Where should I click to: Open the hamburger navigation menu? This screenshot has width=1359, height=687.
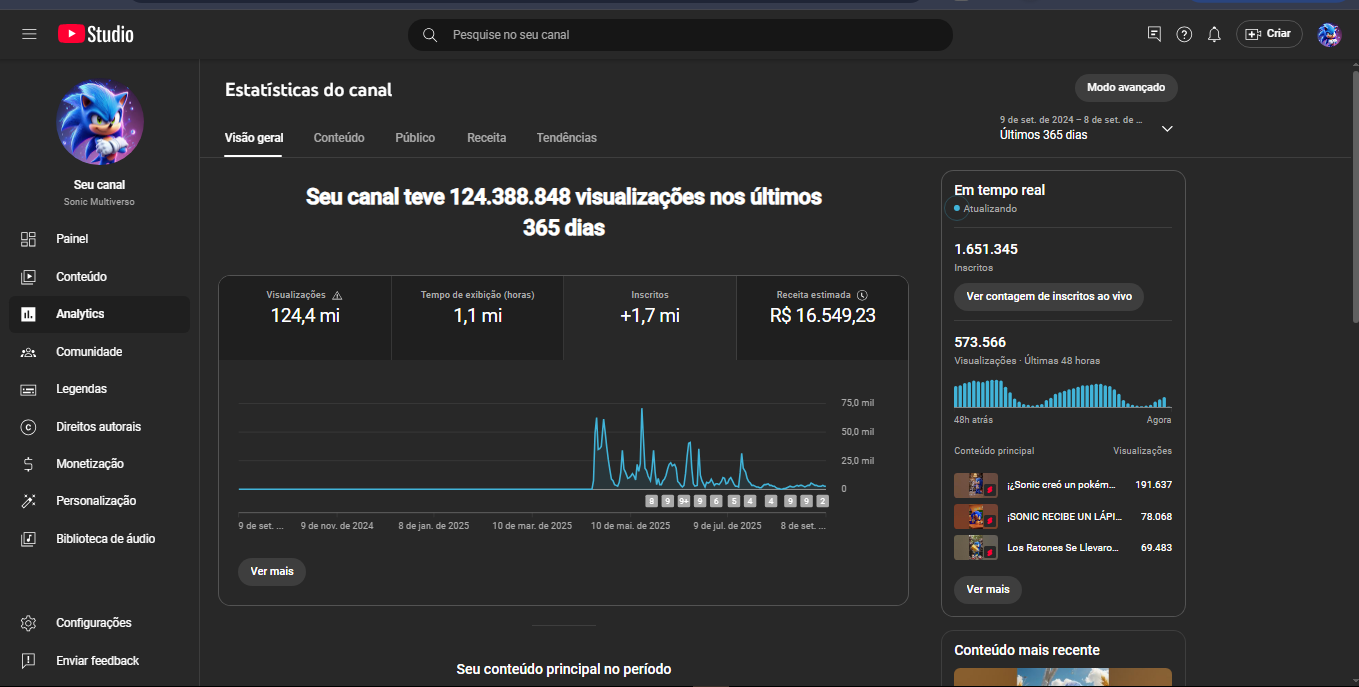(x=29, y=34)
